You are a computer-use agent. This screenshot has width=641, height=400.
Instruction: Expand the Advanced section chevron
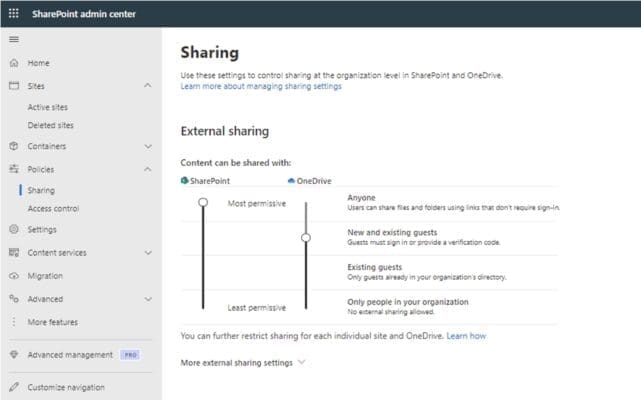click(148, 299)
